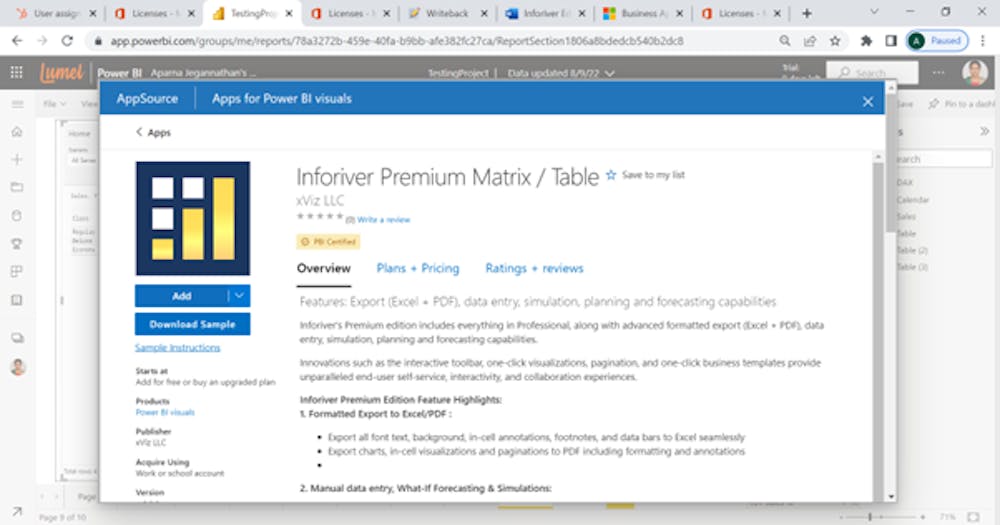Open Data hub icon in sidebar
Viewport: 1000px width, 525px height.
click(x=17, y=216)
